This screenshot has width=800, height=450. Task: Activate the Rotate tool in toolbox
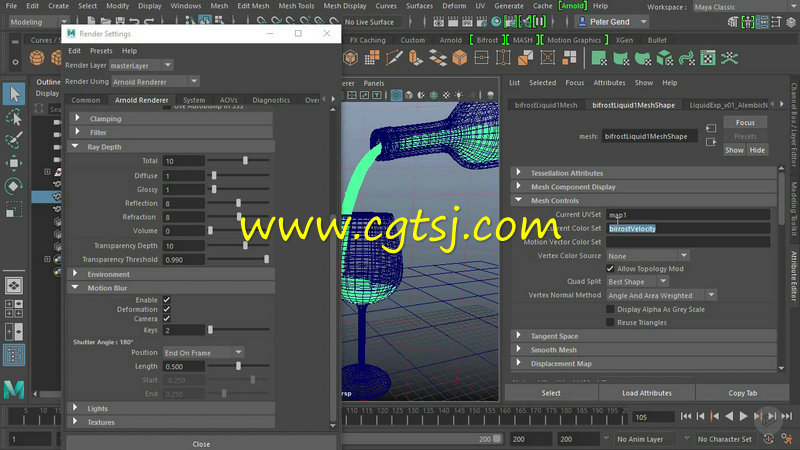pyautogui.click(x=14, y=186)
